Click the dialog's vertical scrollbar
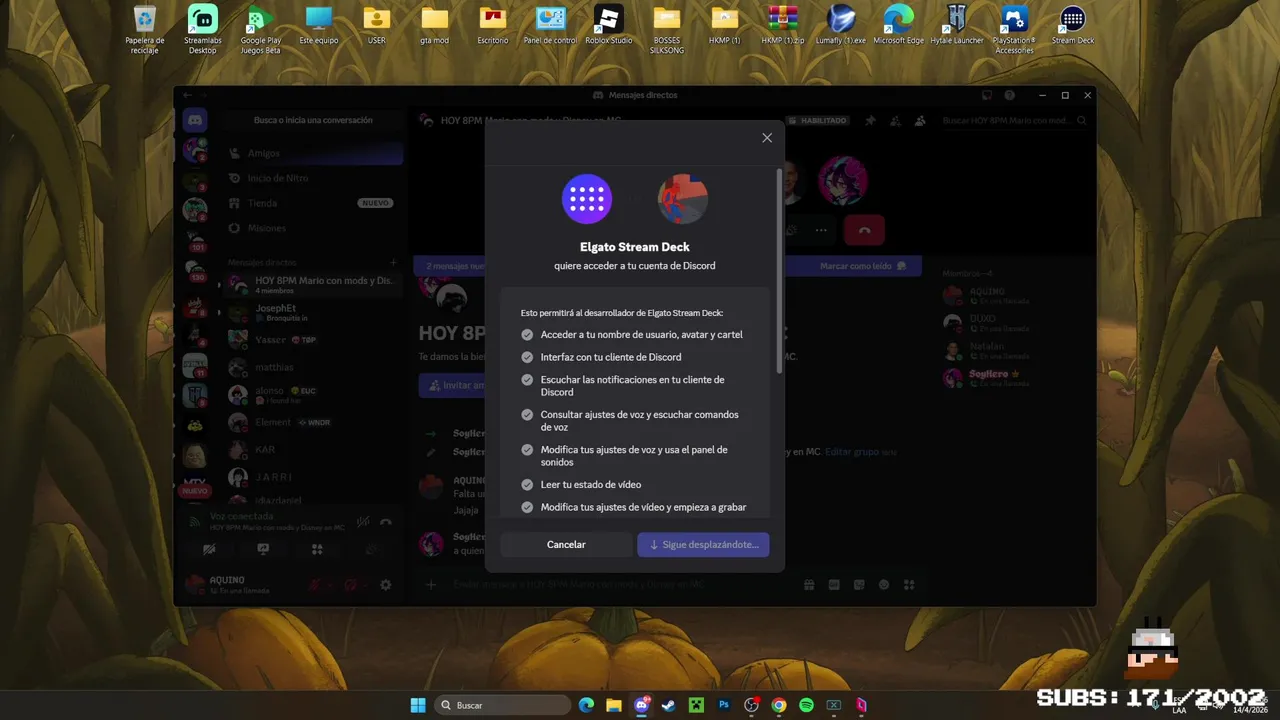This screenshot has height=720, width=1280. [780, 272]
